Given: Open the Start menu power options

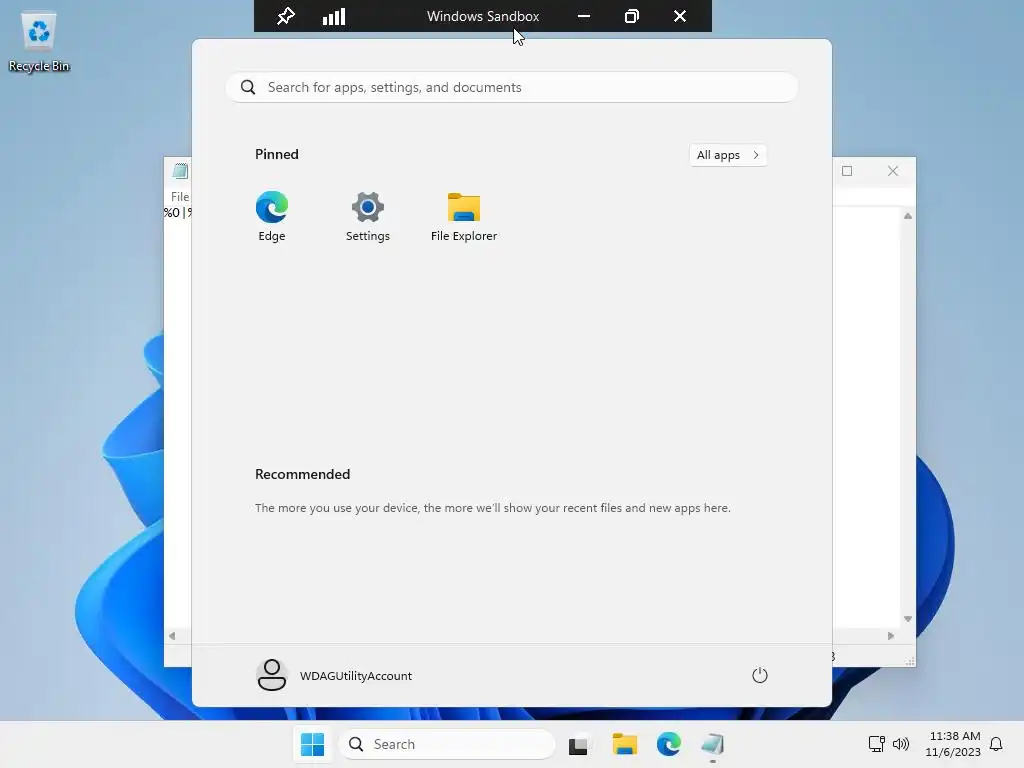Looking at the screenshot, I should (760, 675).
